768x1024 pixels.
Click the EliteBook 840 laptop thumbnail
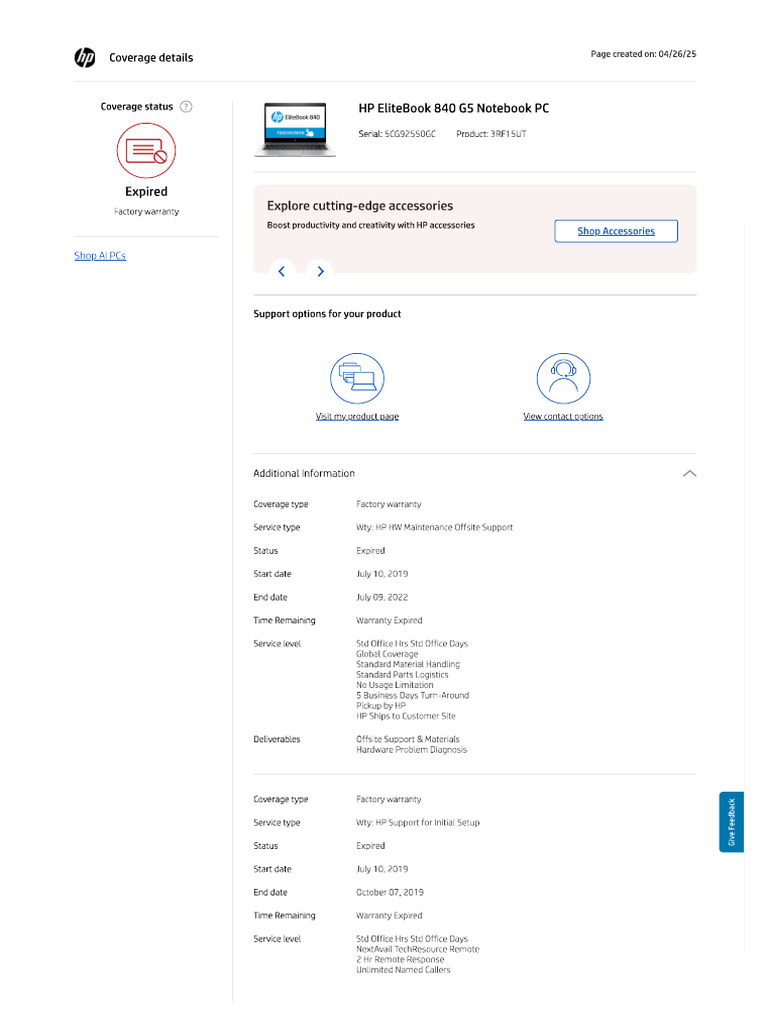pyautogui.click(x=295, y=129)
